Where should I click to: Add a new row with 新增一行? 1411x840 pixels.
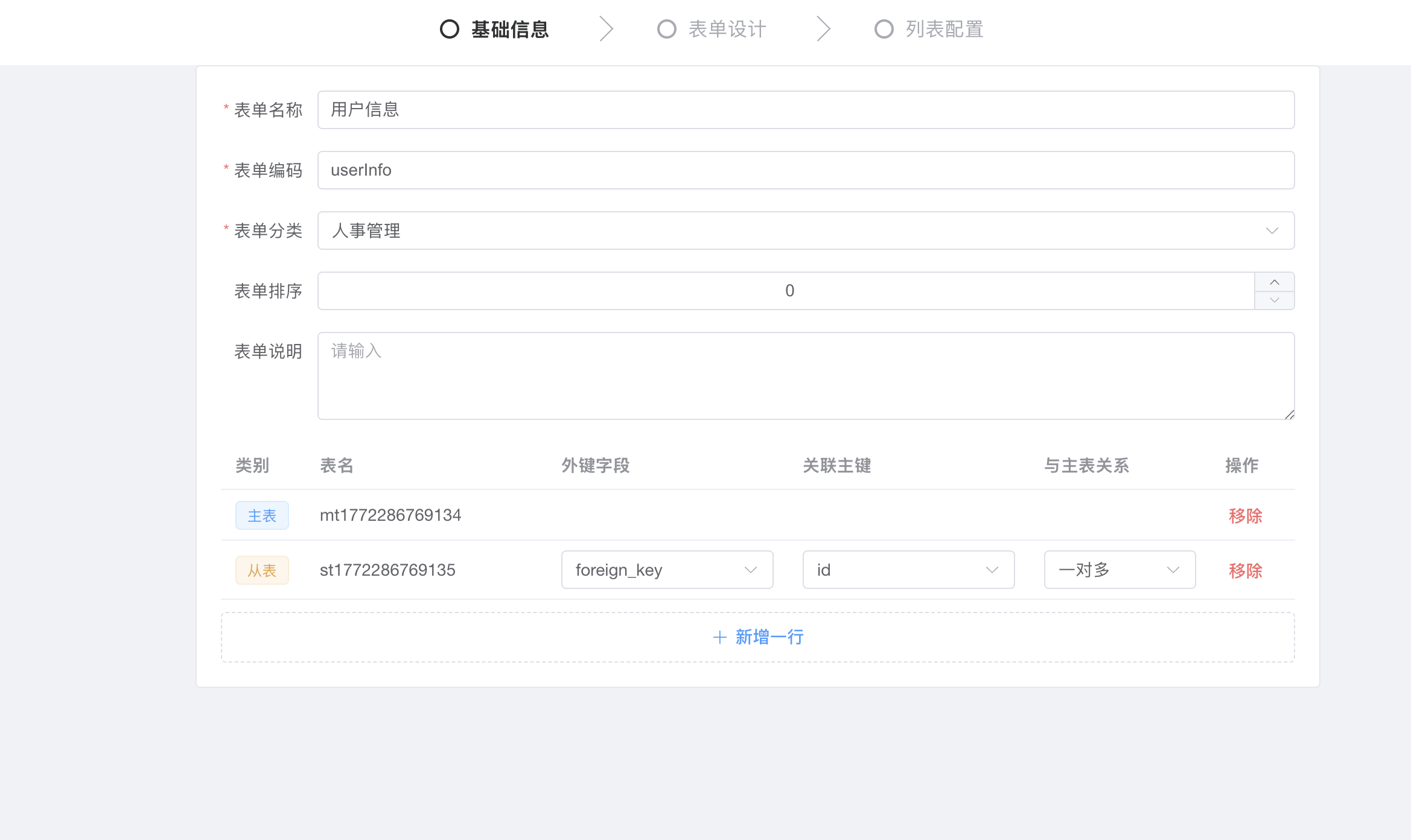(x=769, y=637)
